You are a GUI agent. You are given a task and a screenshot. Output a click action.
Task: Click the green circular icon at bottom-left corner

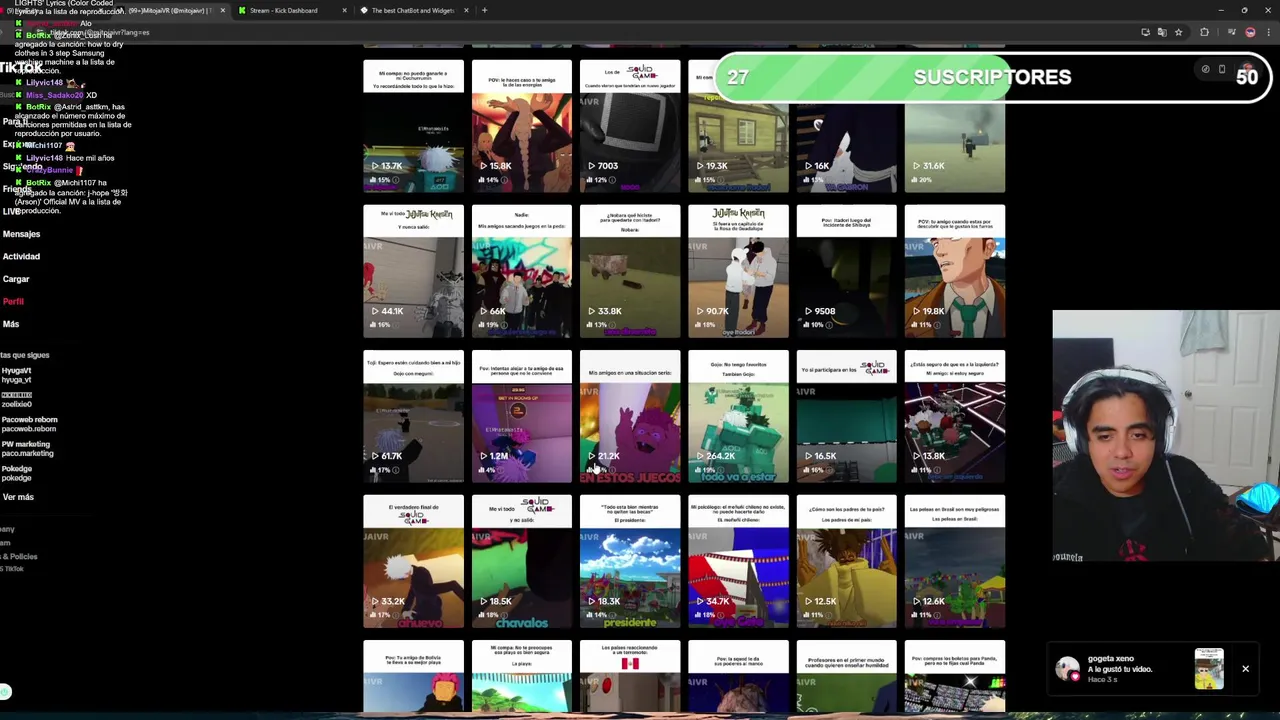pos(5,692)
